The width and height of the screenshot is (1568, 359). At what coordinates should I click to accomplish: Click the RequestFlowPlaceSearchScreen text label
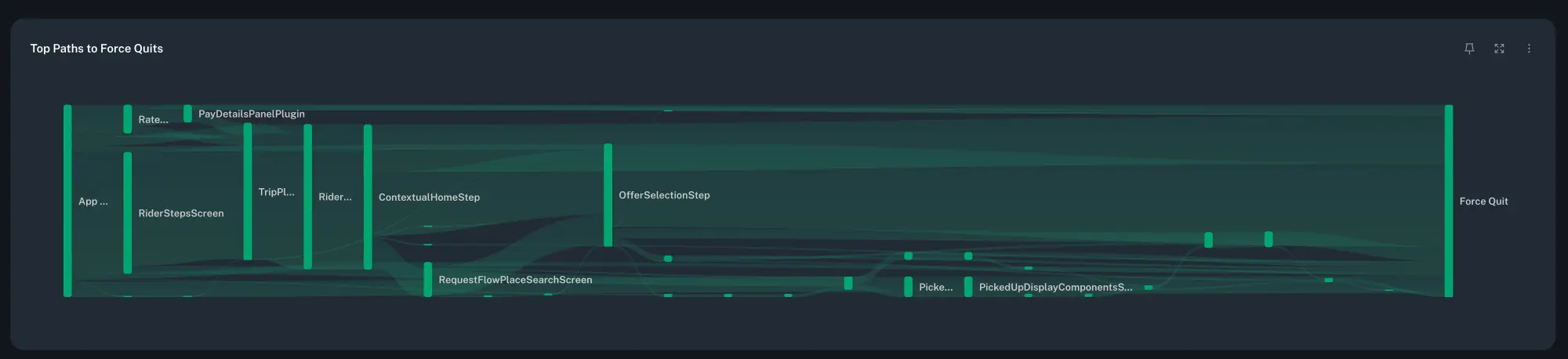(x=515, y=280)
